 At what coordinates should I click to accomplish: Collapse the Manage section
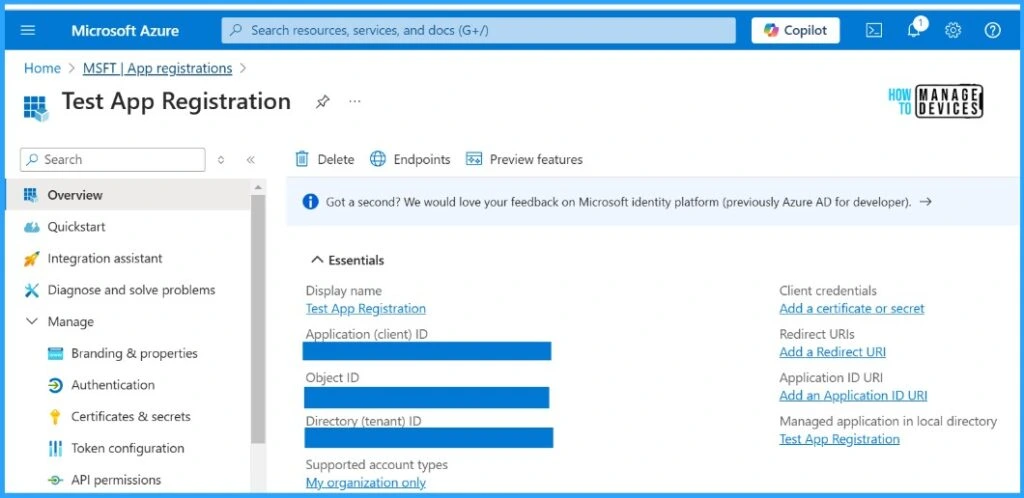[31, 321]
